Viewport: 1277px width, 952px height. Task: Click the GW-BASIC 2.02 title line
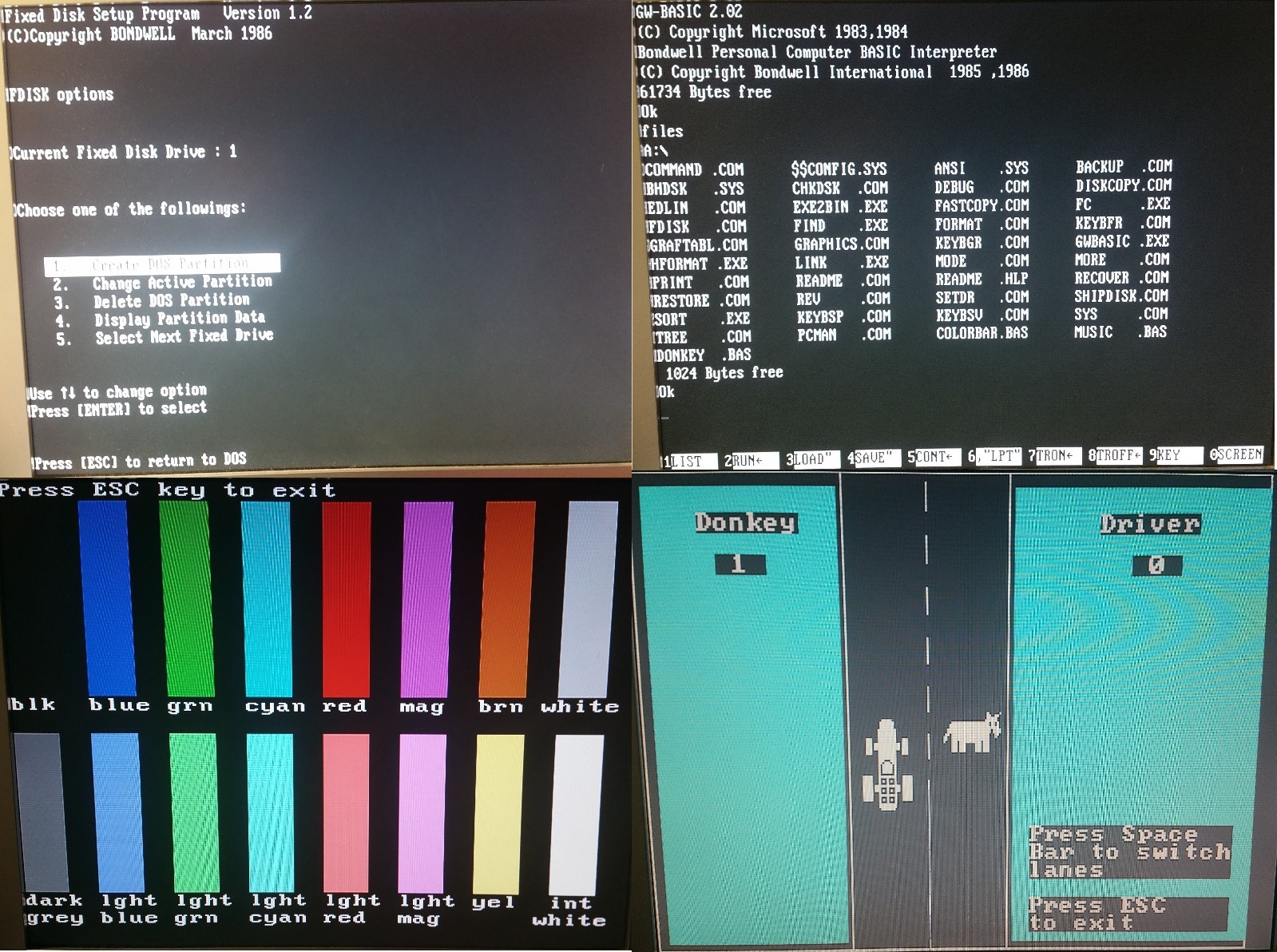689,11
